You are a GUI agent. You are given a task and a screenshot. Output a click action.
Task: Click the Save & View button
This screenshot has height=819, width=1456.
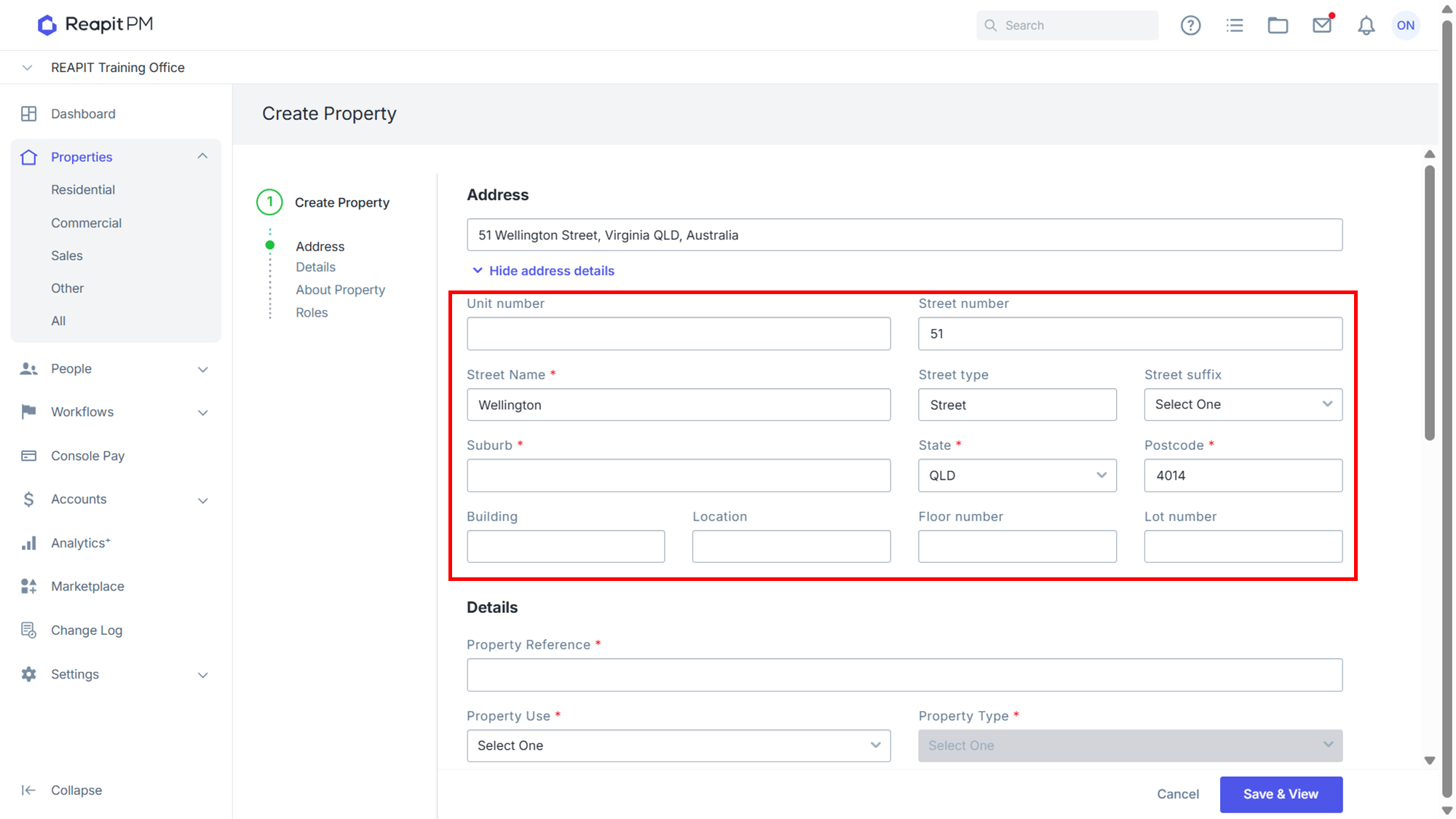(1281, 794)
